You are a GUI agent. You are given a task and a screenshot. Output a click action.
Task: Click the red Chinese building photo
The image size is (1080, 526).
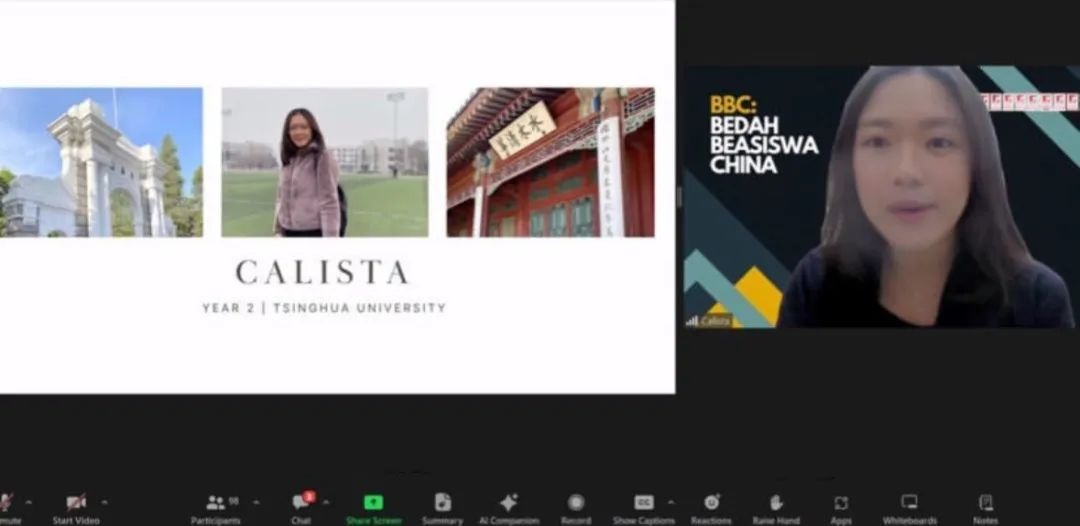[x=551, y=162]
